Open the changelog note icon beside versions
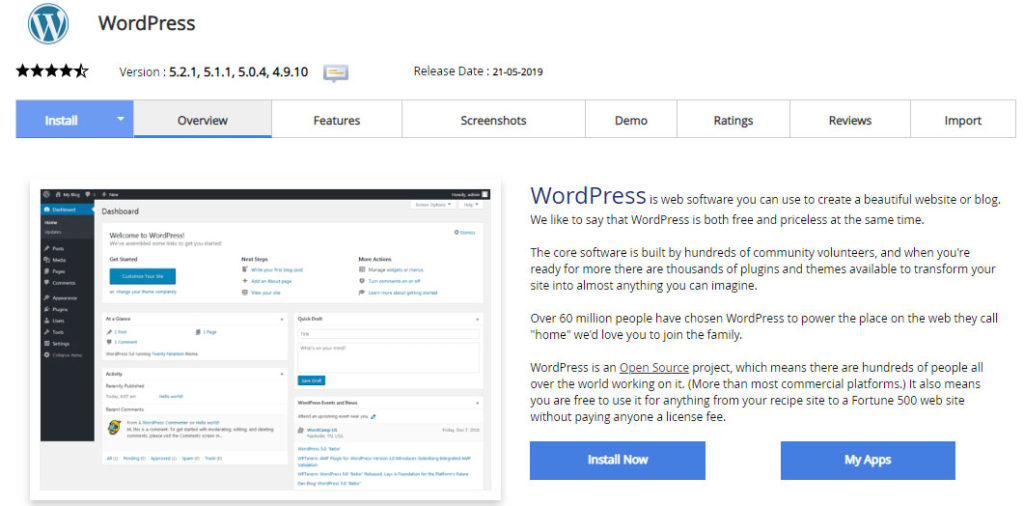1024x506 pixels. coord(336,72)
